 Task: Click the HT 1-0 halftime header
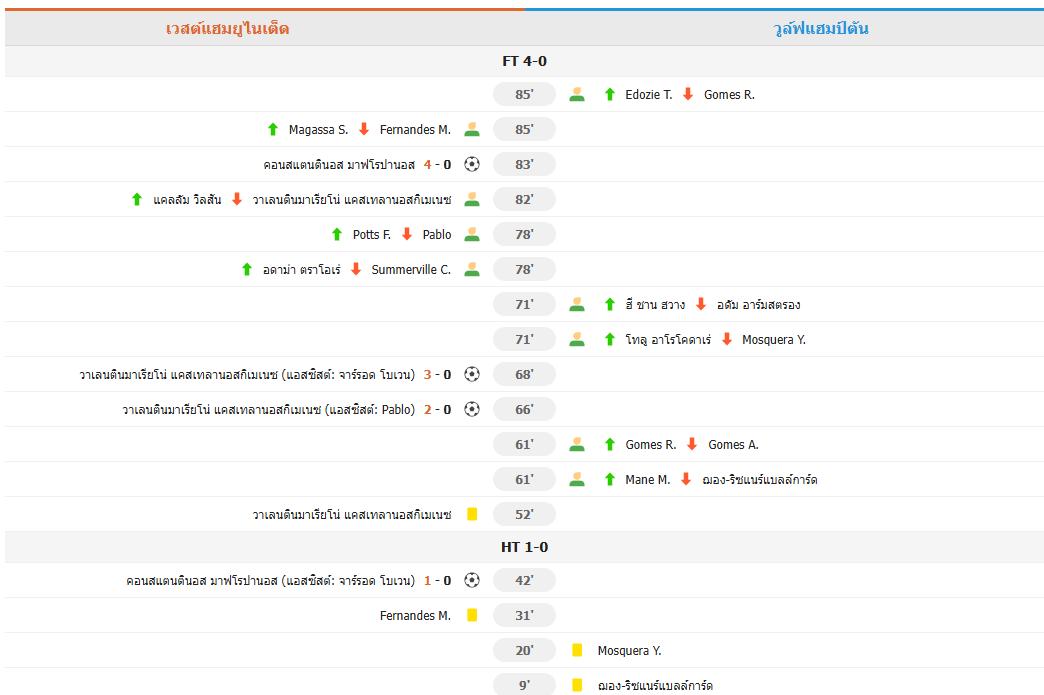pos(524,547)
